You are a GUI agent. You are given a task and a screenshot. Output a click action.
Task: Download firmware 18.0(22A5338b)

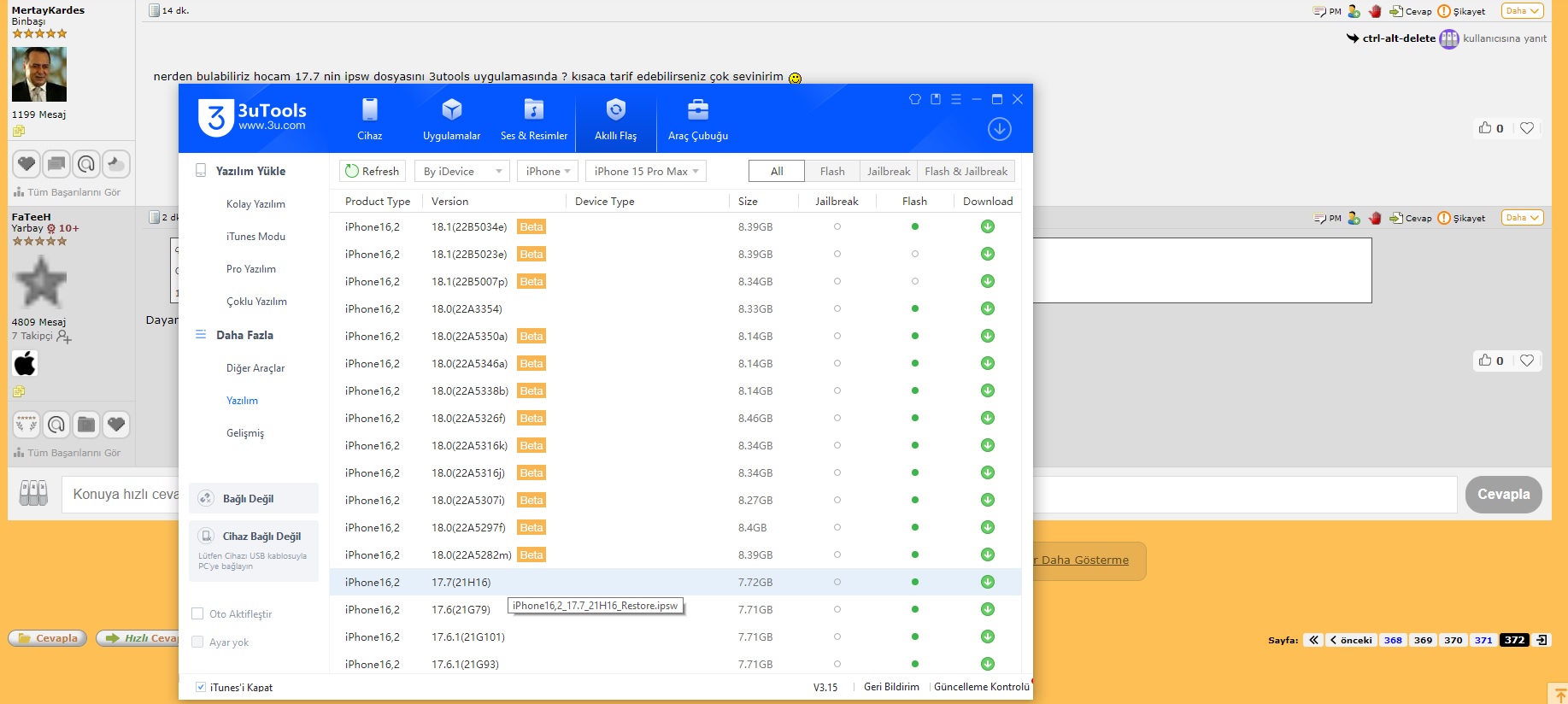tap(988, 390)
